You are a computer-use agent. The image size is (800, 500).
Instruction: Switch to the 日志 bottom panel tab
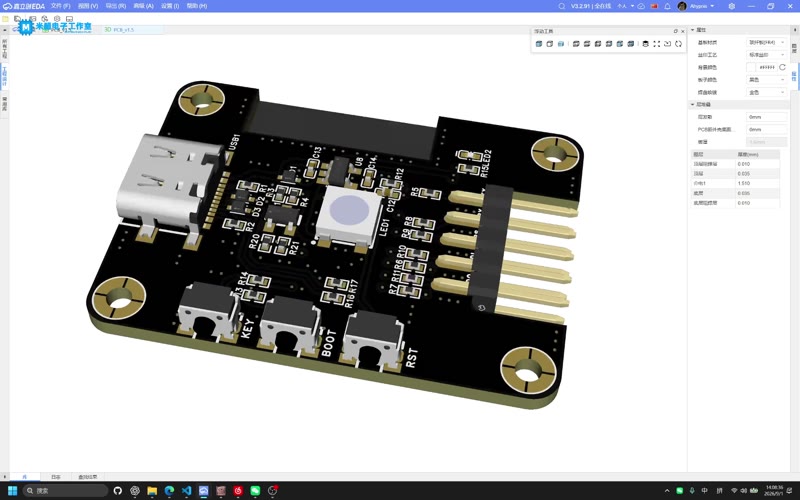(56, 477)
